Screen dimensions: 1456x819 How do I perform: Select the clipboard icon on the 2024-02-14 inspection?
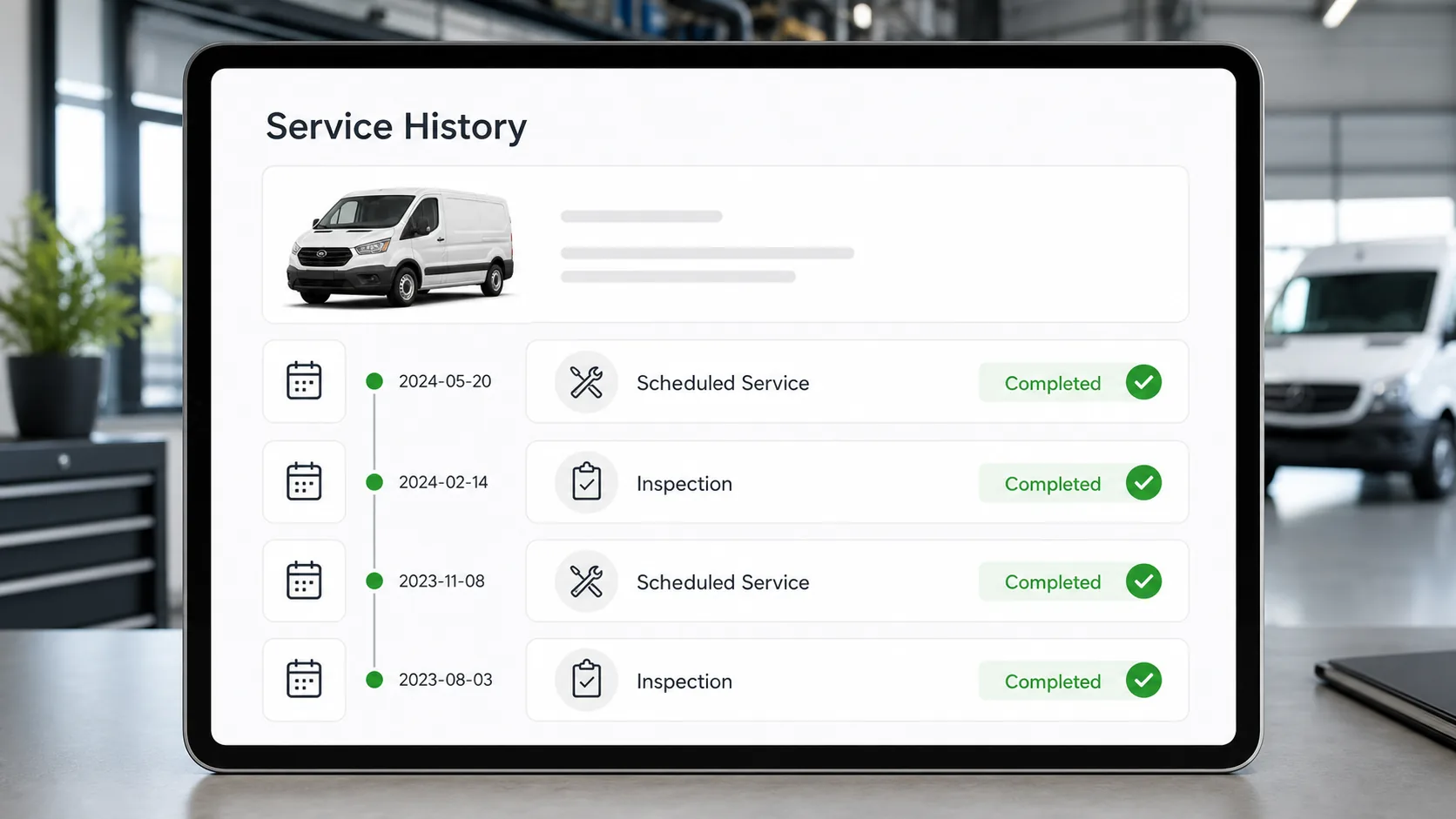coord(586,481)
